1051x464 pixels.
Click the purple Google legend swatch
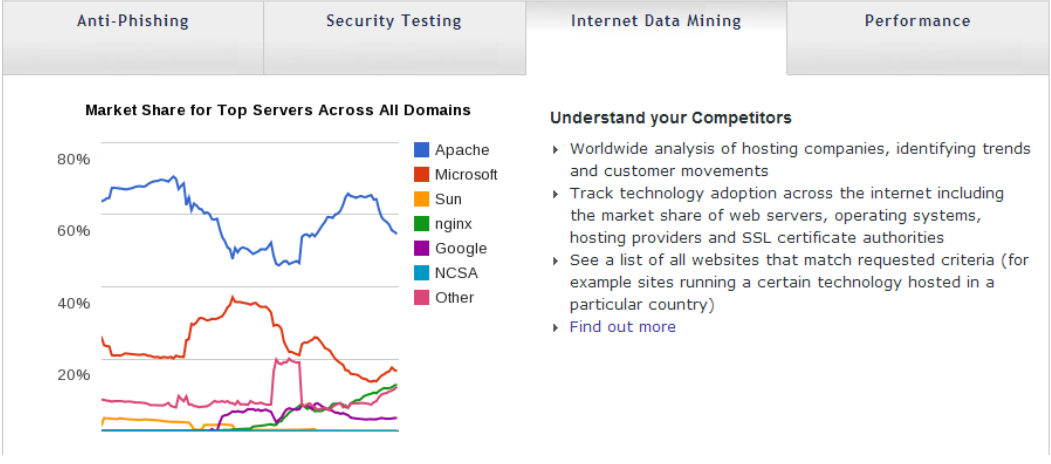(422, 248)
